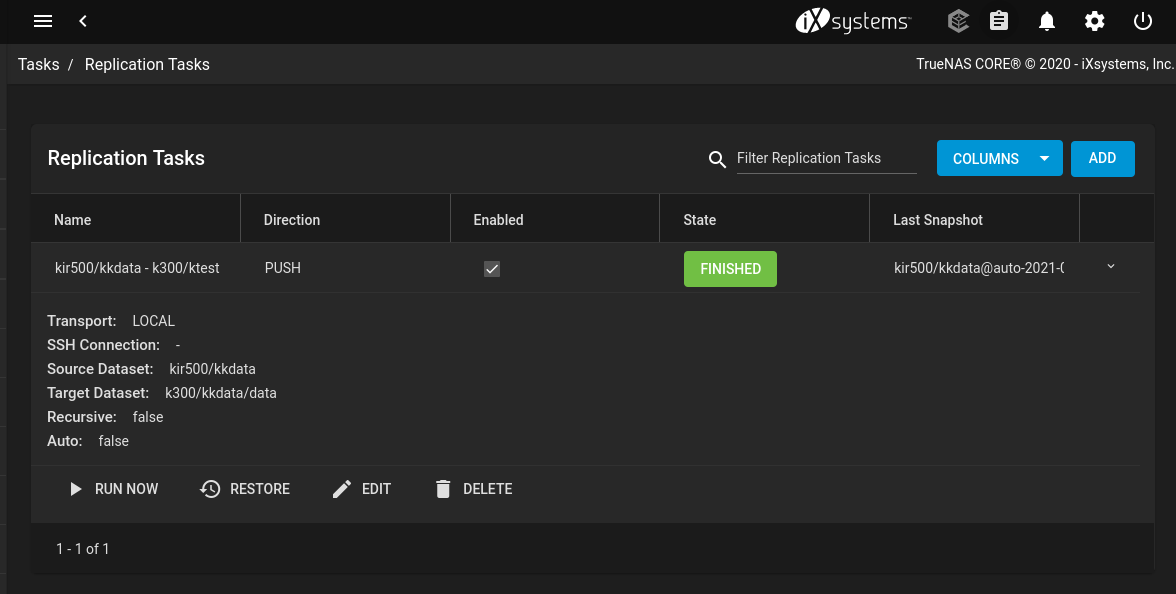The image size is (1176, 594).
Task: Sort by the Direction column header
Action: click(292, 220)
